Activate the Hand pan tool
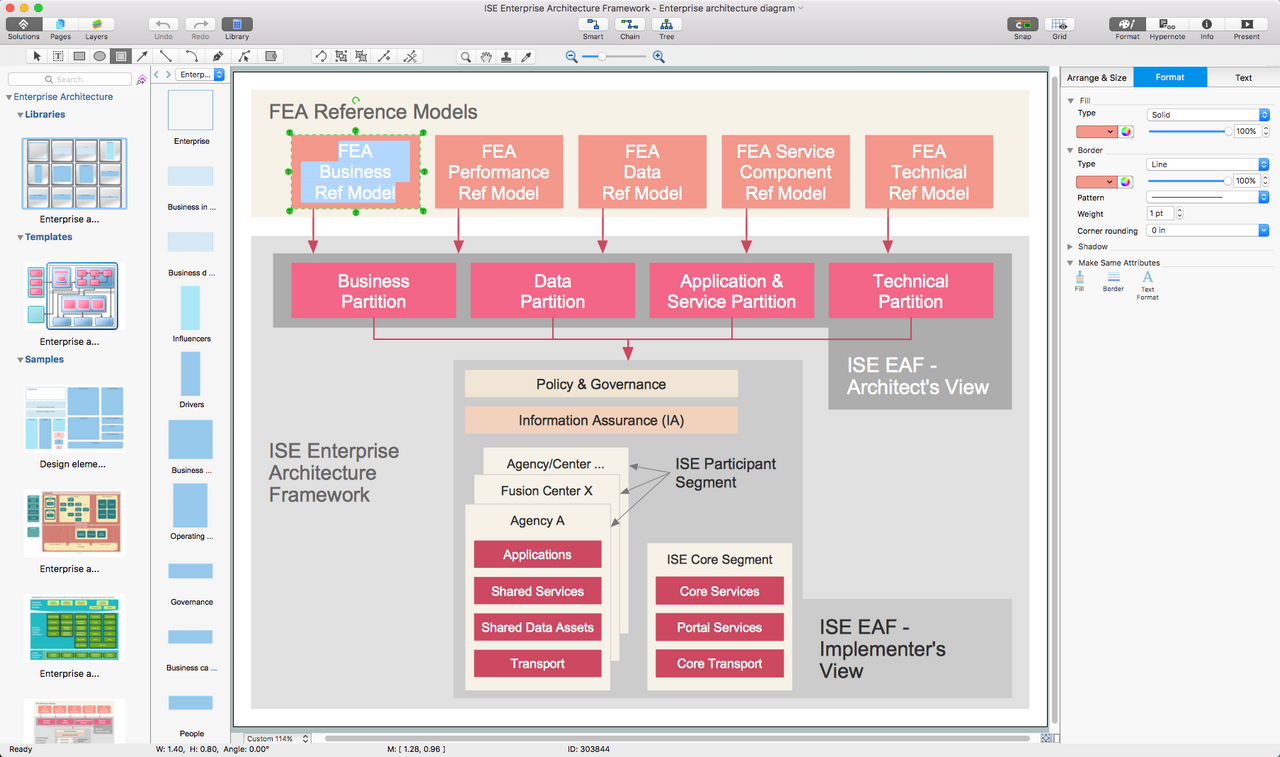Image resolution: width=1280 pixels, height=757 pixels. [484, 56]
